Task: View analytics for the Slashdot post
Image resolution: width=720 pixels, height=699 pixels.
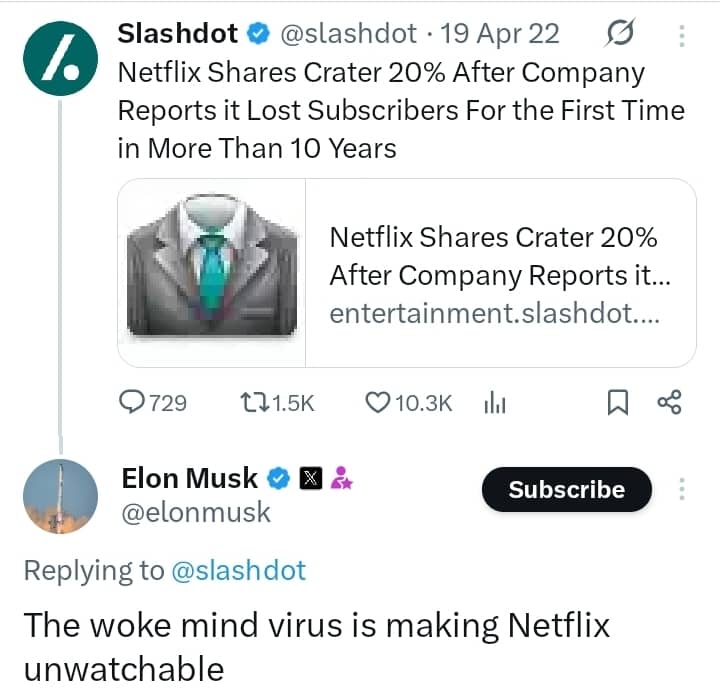Action: [496, 403]
